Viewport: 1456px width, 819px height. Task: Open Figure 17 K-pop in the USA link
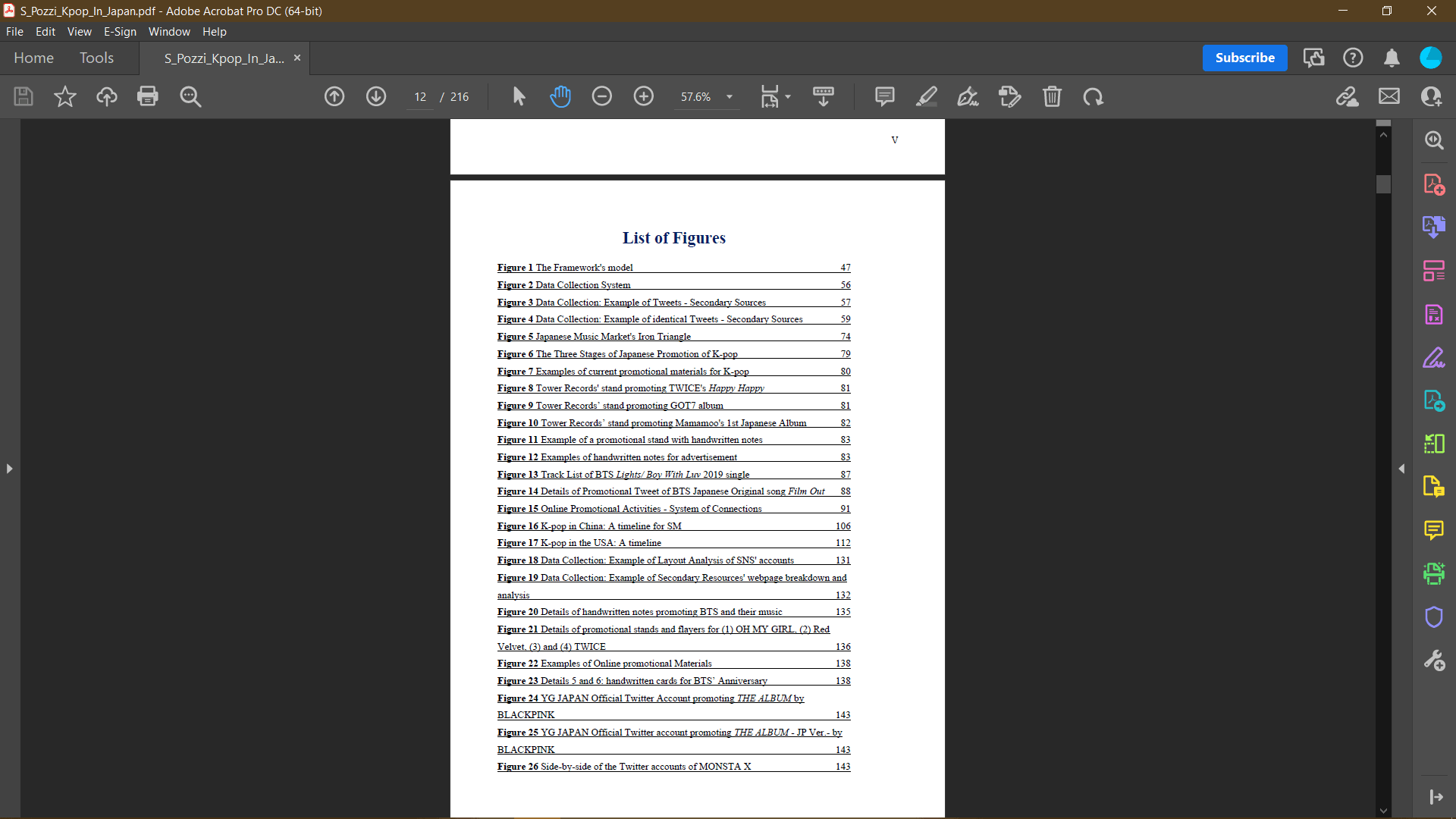click(x=673, y=543)
